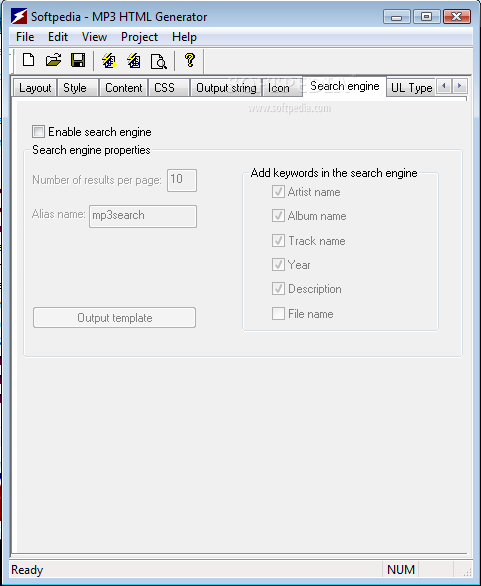Open the File menu
Viewport: 481px width, 586px height.
click(25, 37)
